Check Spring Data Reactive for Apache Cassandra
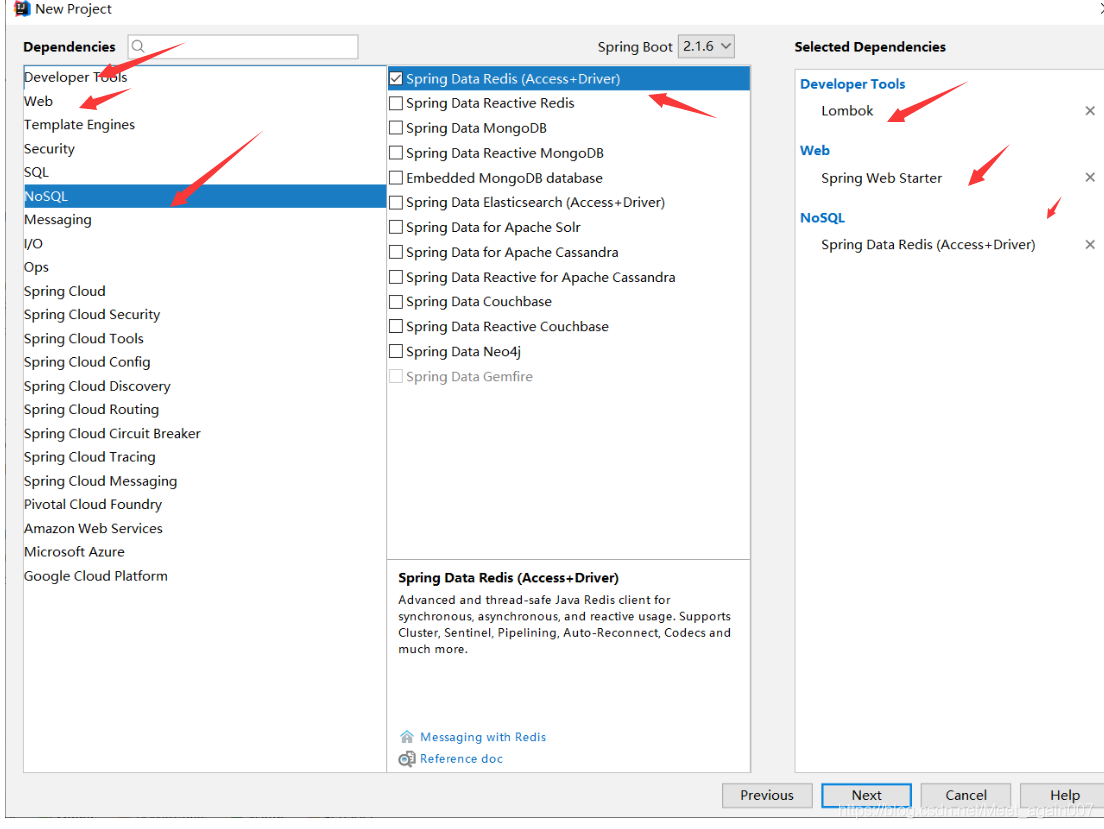The height and width of the screenshot is (829, 1104). point(396,277)
